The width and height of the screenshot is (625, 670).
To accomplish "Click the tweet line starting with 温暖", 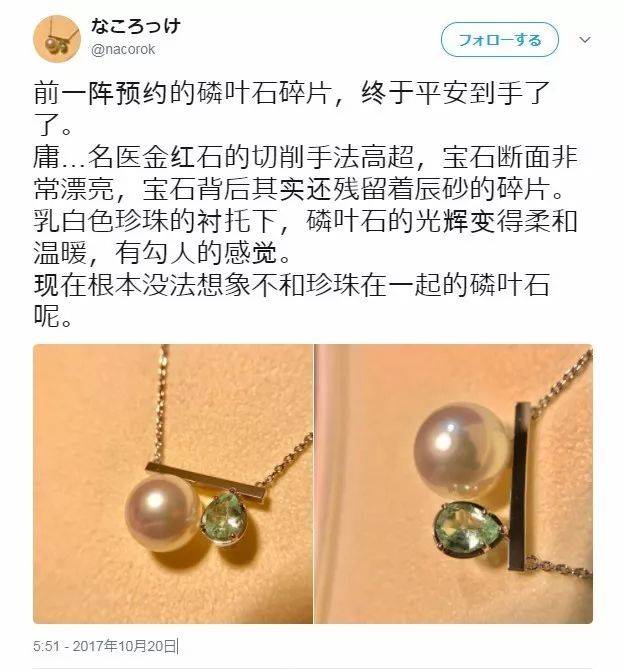I will (162, 253).
